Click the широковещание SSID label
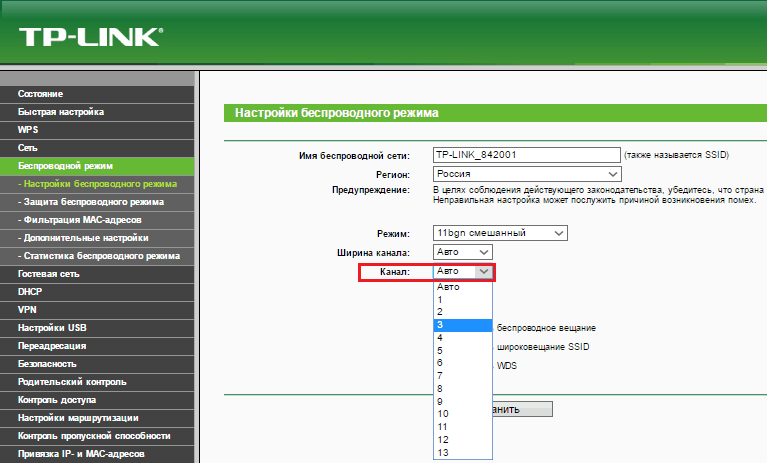This screenshot has height=463, width=767. pyautogui.click(x=543, y=347)
